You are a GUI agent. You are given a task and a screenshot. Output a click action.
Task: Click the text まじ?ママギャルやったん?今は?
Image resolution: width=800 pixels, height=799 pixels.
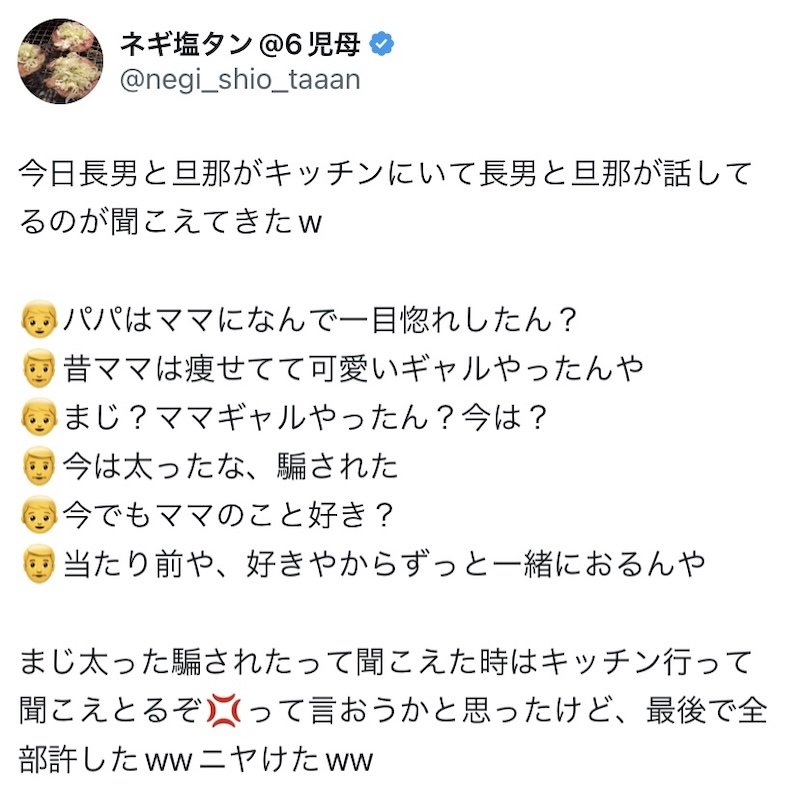(306, 418)
